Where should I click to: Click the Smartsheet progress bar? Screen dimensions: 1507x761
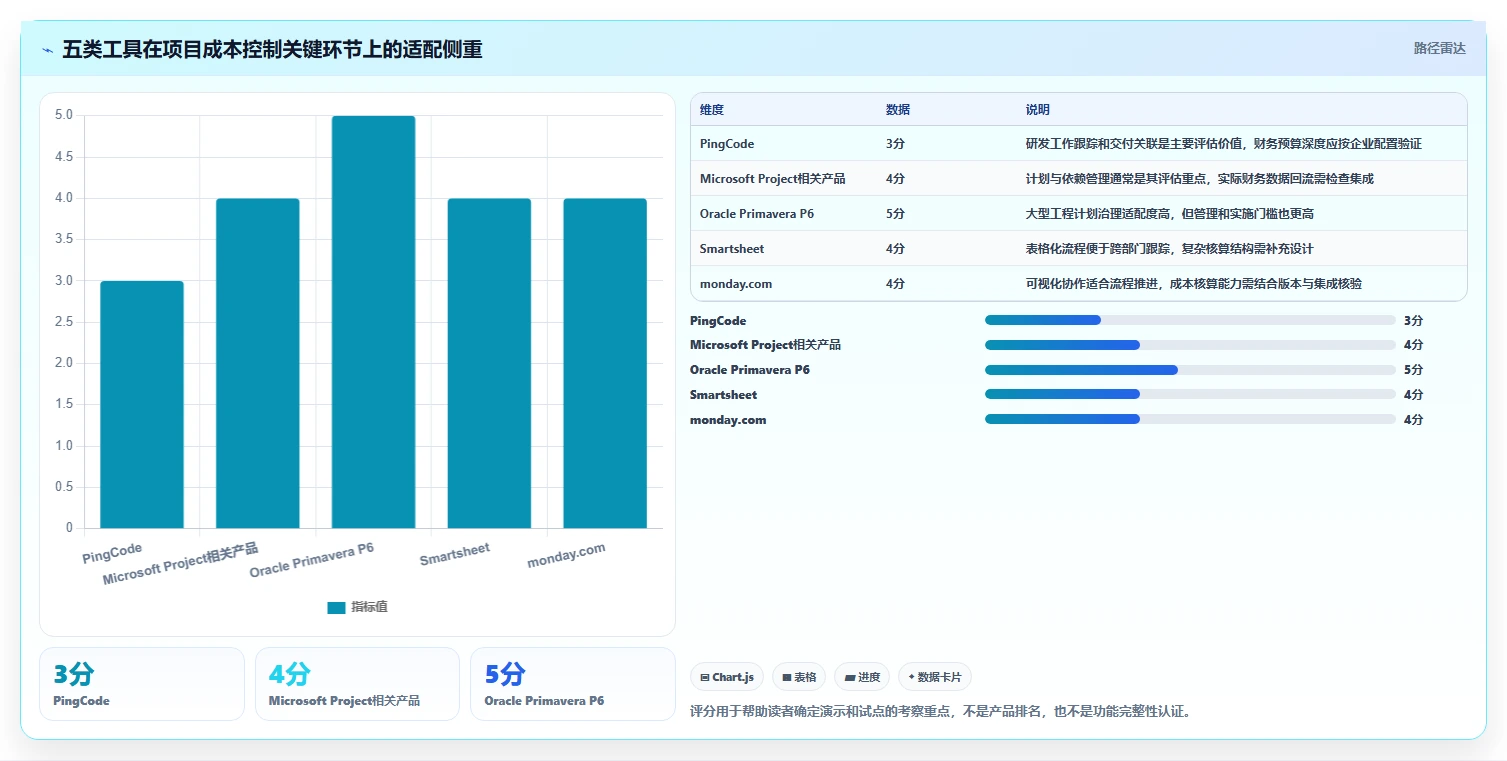(1190, 394)
